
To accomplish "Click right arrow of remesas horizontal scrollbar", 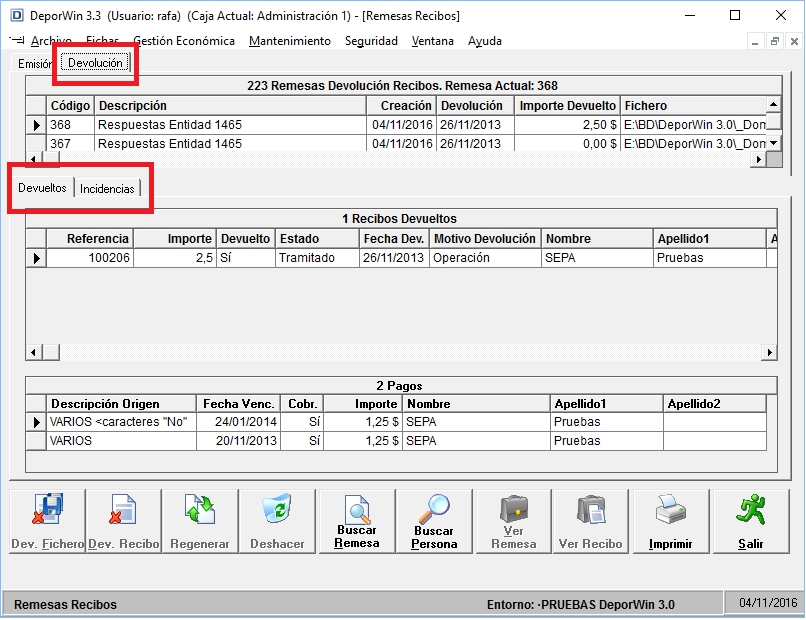I will pyautogui.click(x=758, y=159).
